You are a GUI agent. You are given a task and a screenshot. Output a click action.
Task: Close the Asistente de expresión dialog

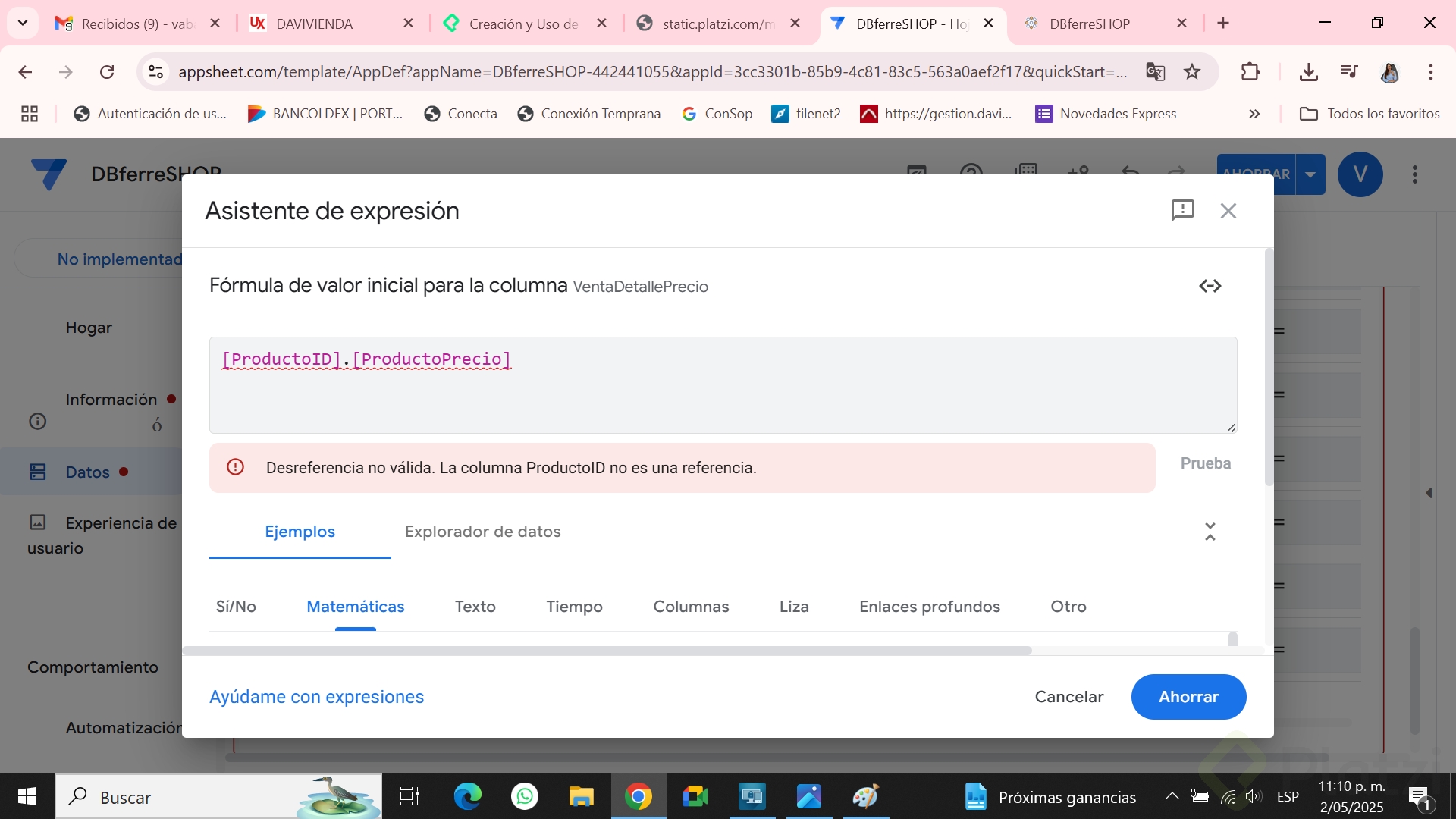pyautogui.click(x=1228, y=211)
